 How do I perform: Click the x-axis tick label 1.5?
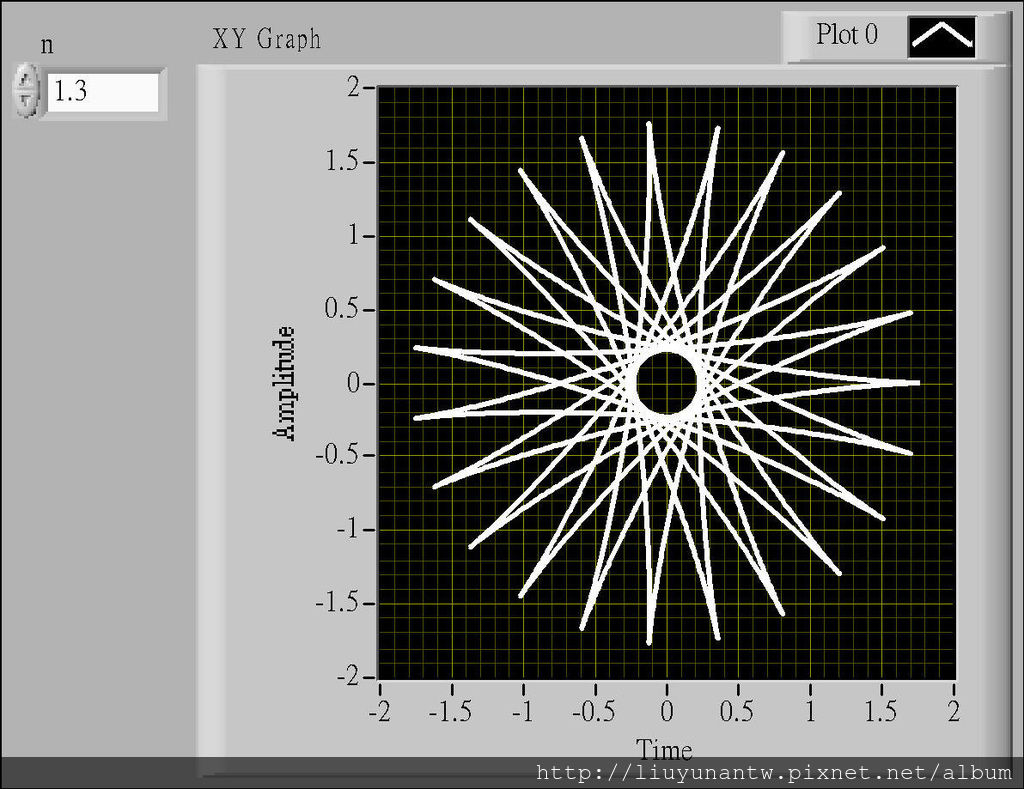[881, 711]
